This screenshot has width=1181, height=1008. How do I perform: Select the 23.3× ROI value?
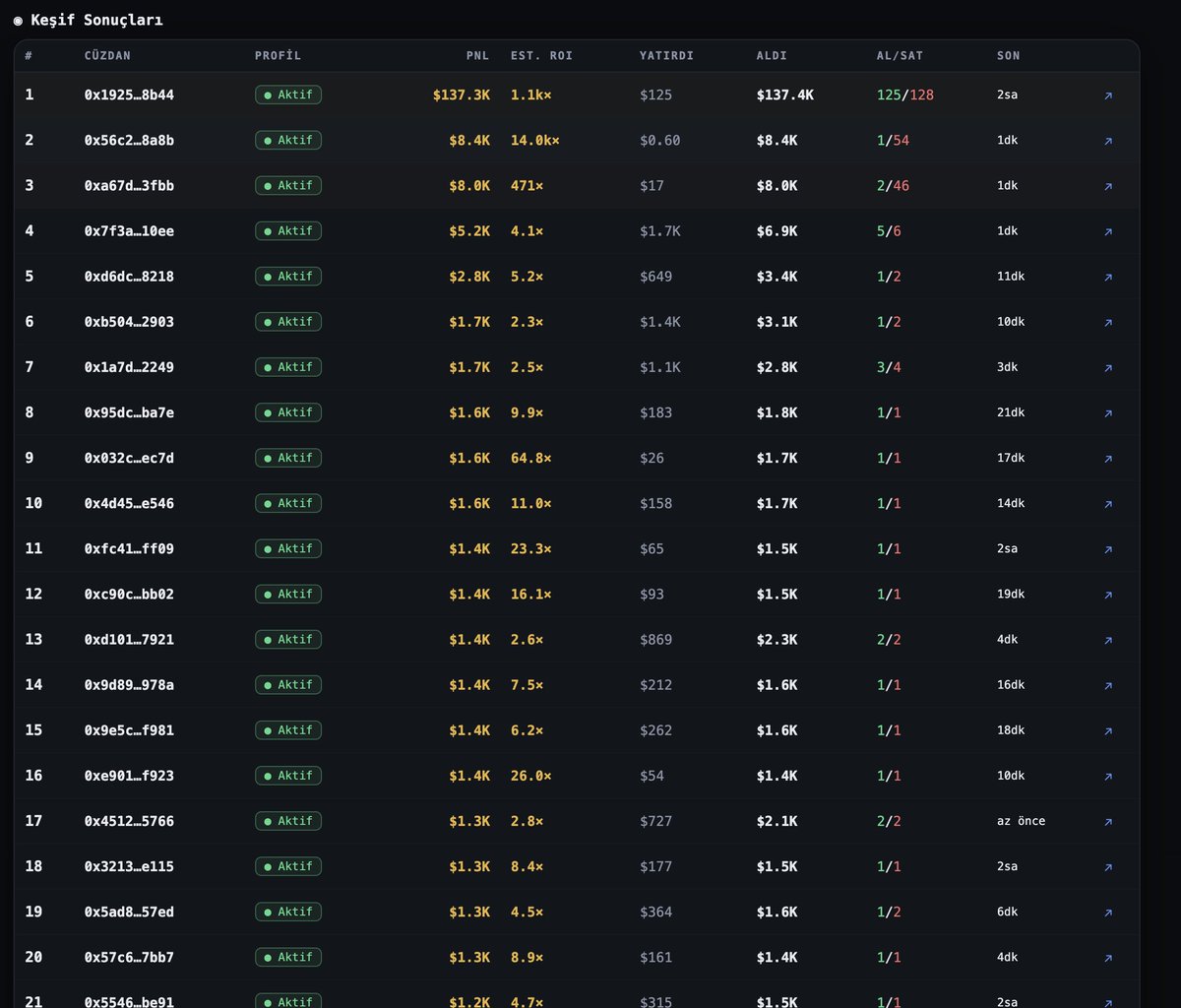(x=530, y=549)
